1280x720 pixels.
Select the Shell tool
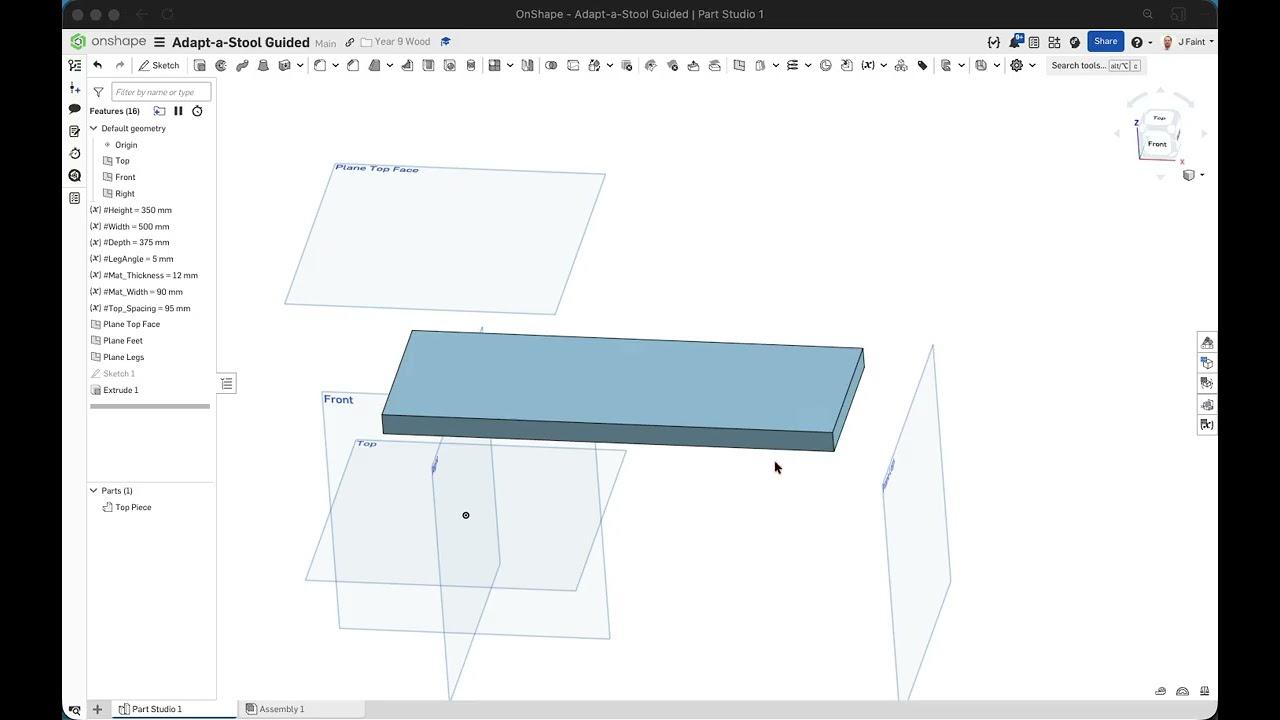(428, 65)
